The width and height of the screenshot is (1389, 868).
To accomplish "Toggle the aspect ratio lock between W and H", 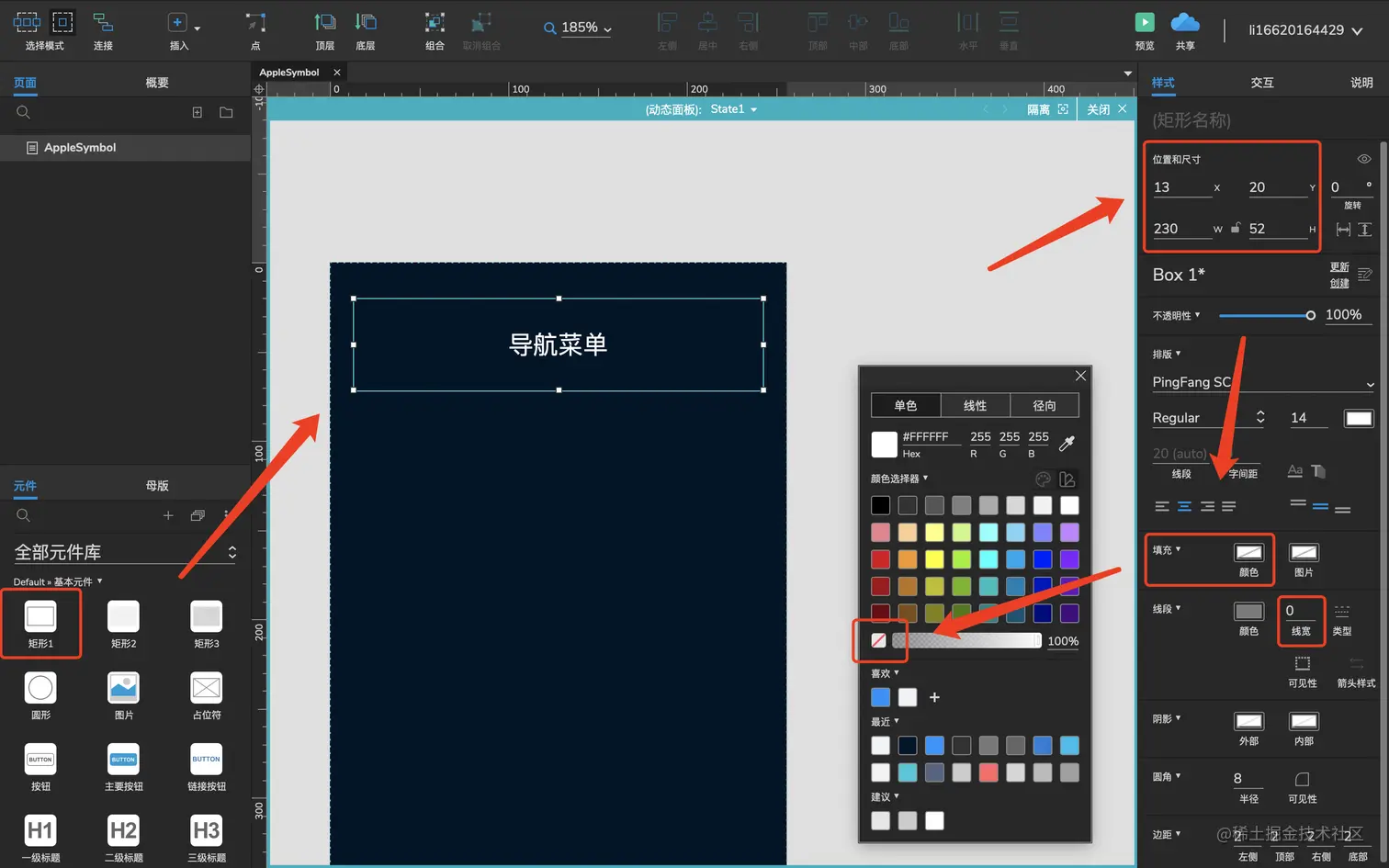I will pyautogui.click(x=1236, y=228).
